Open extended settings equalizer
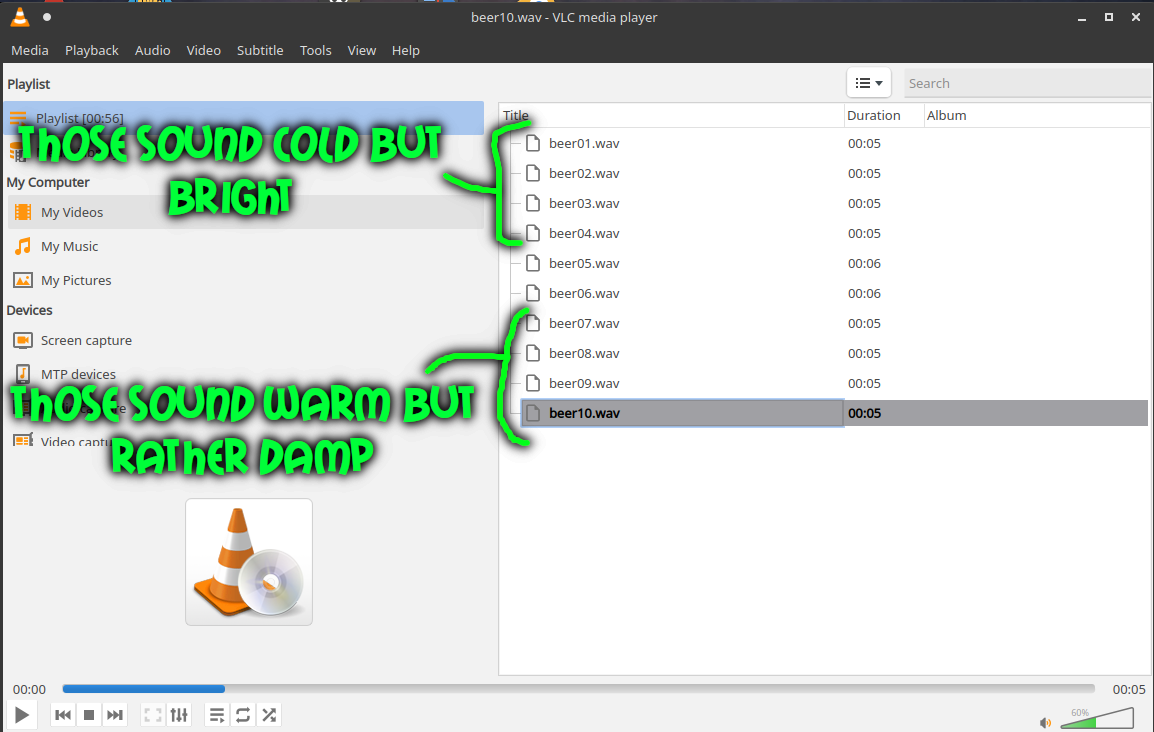The height and width of the screenshot is (732, 1154). pyautogui.click(x=179, y=714)
